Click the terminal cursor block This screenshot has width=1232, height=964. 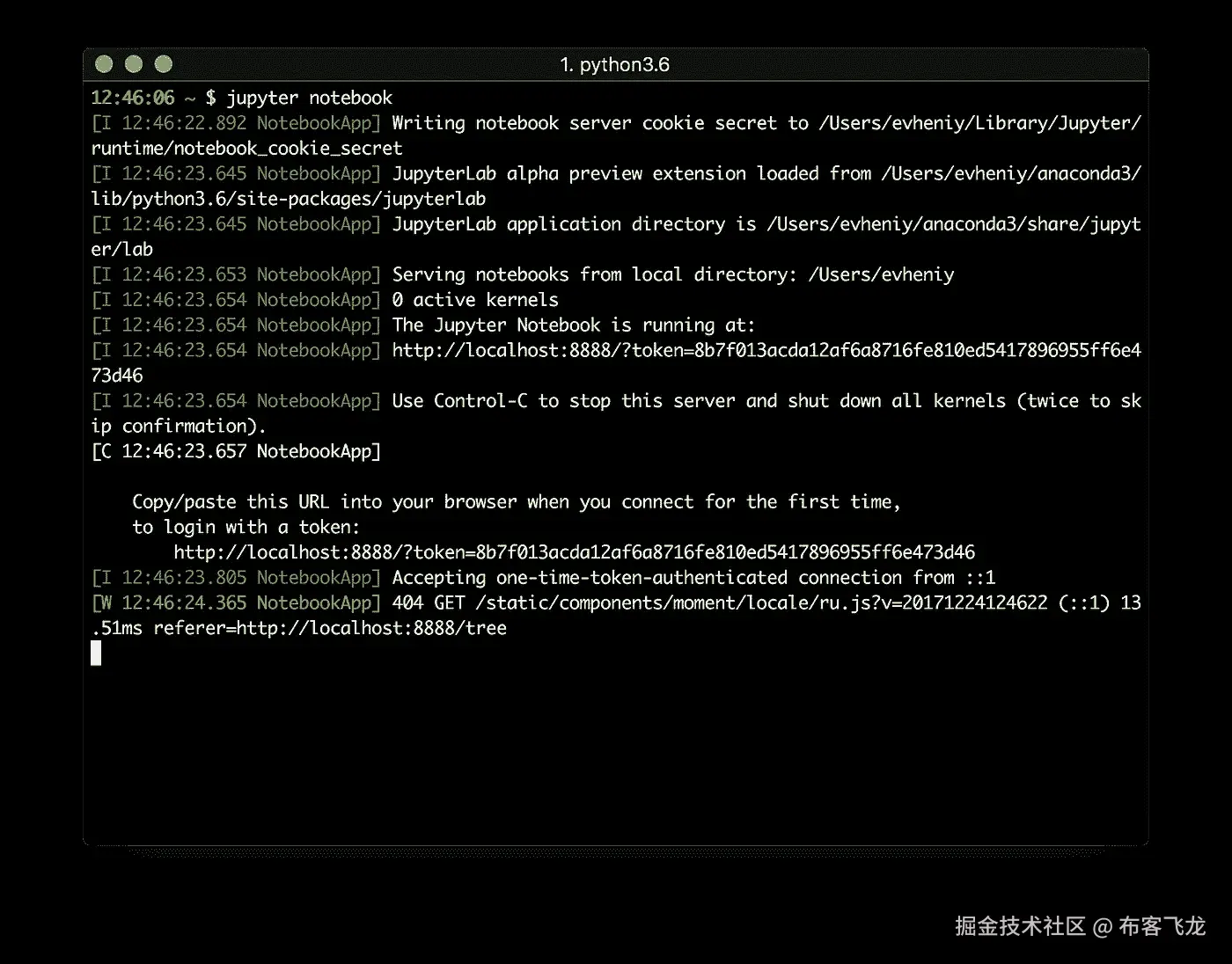pos(96,654)
